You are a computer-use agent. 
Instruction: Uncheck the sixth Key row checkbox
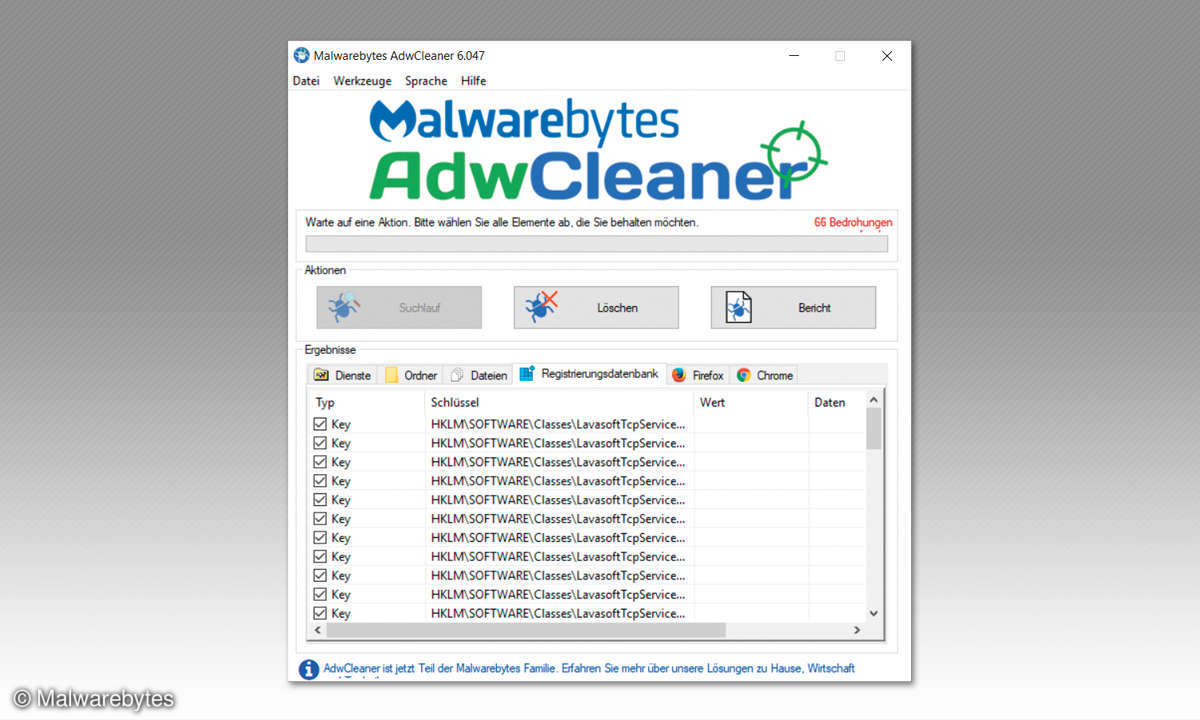tap(320, 519)
